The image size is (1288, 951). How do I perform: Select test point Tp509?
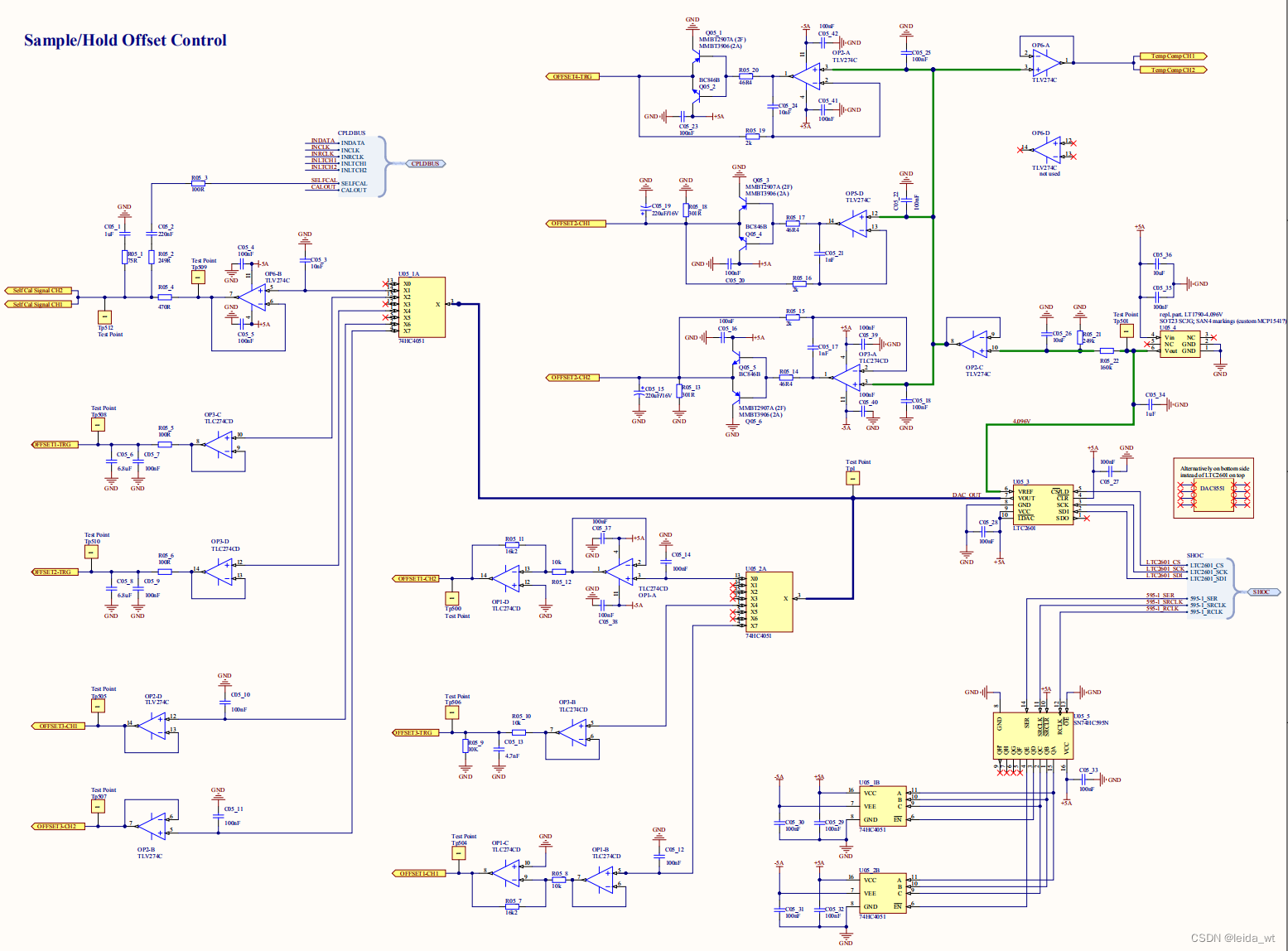point(198,278)
